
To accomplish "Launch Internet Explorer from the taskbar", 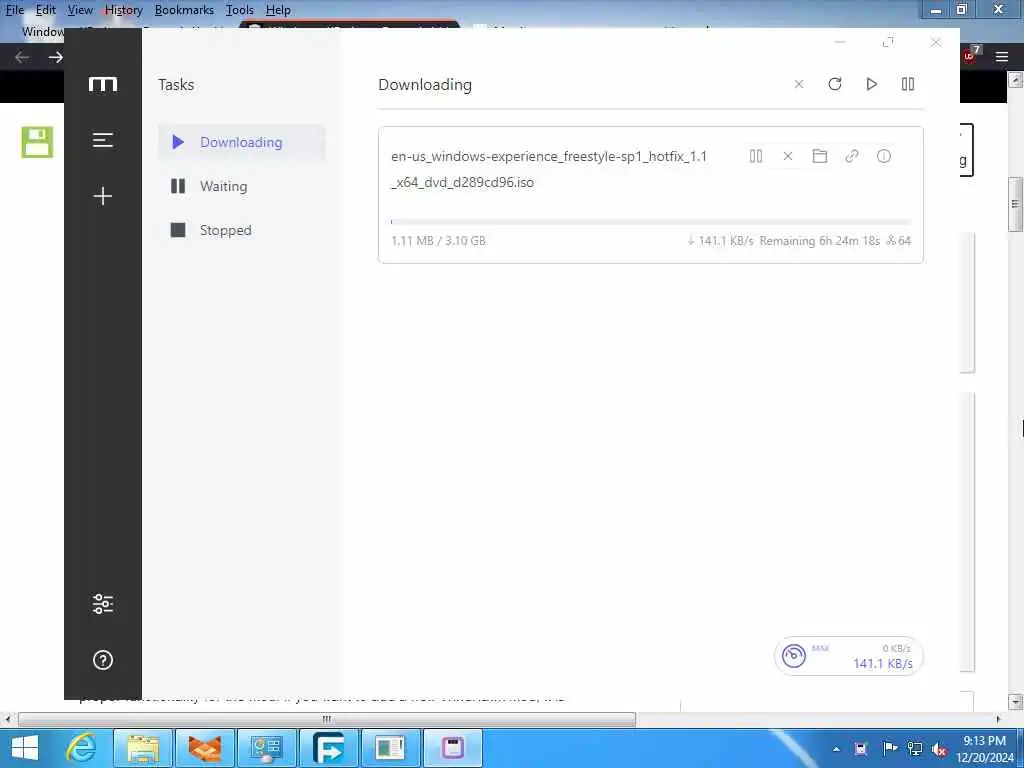I will pyautogui.click(x=82, y=748).
